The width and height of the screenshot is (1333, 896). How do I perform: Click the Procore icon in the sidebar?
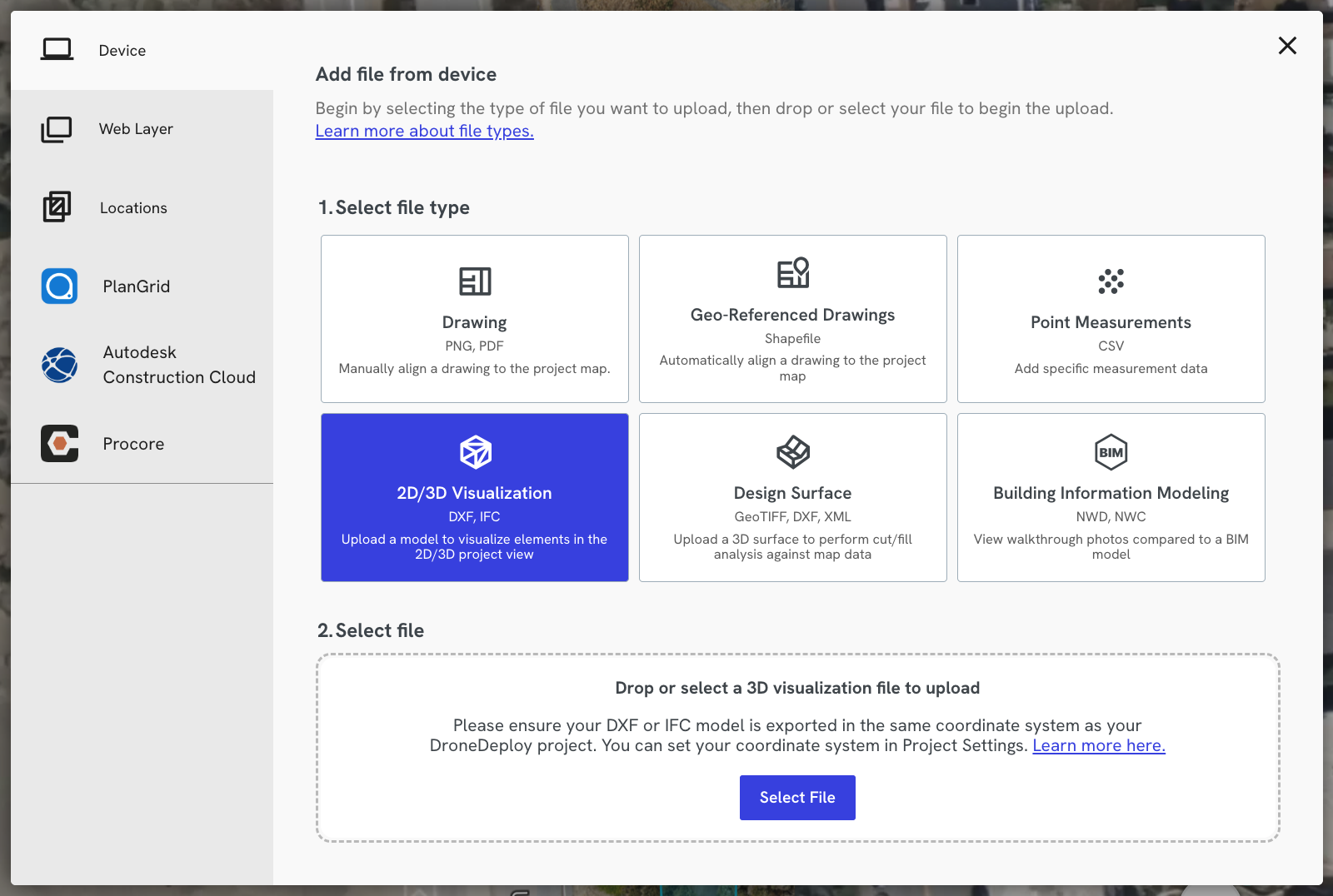click(58, 444)
